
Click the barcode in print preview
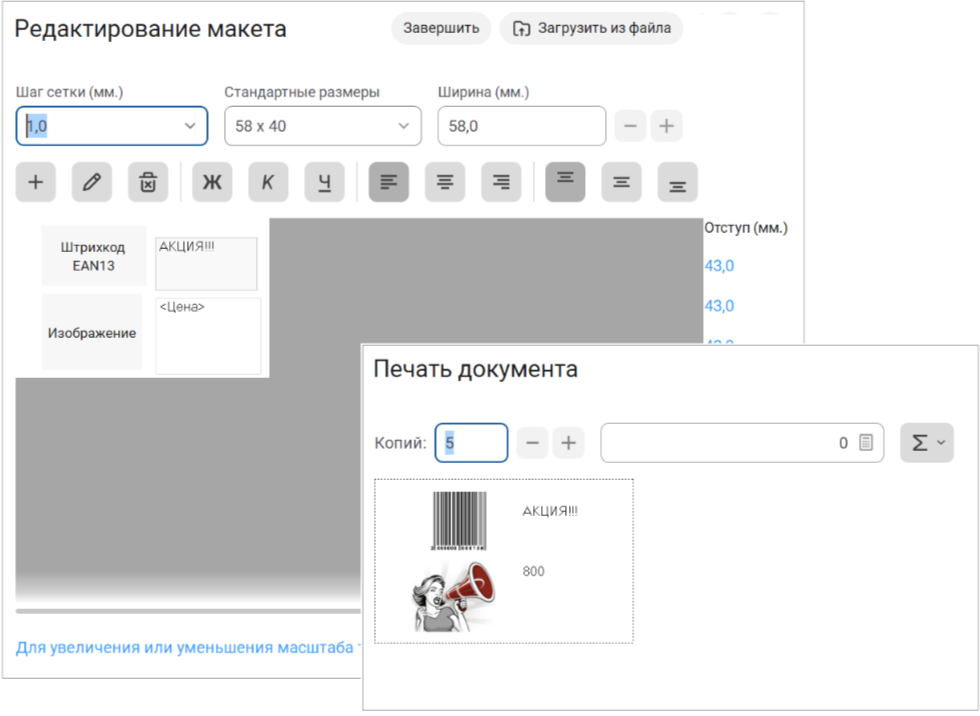click(x=459, y=521)
